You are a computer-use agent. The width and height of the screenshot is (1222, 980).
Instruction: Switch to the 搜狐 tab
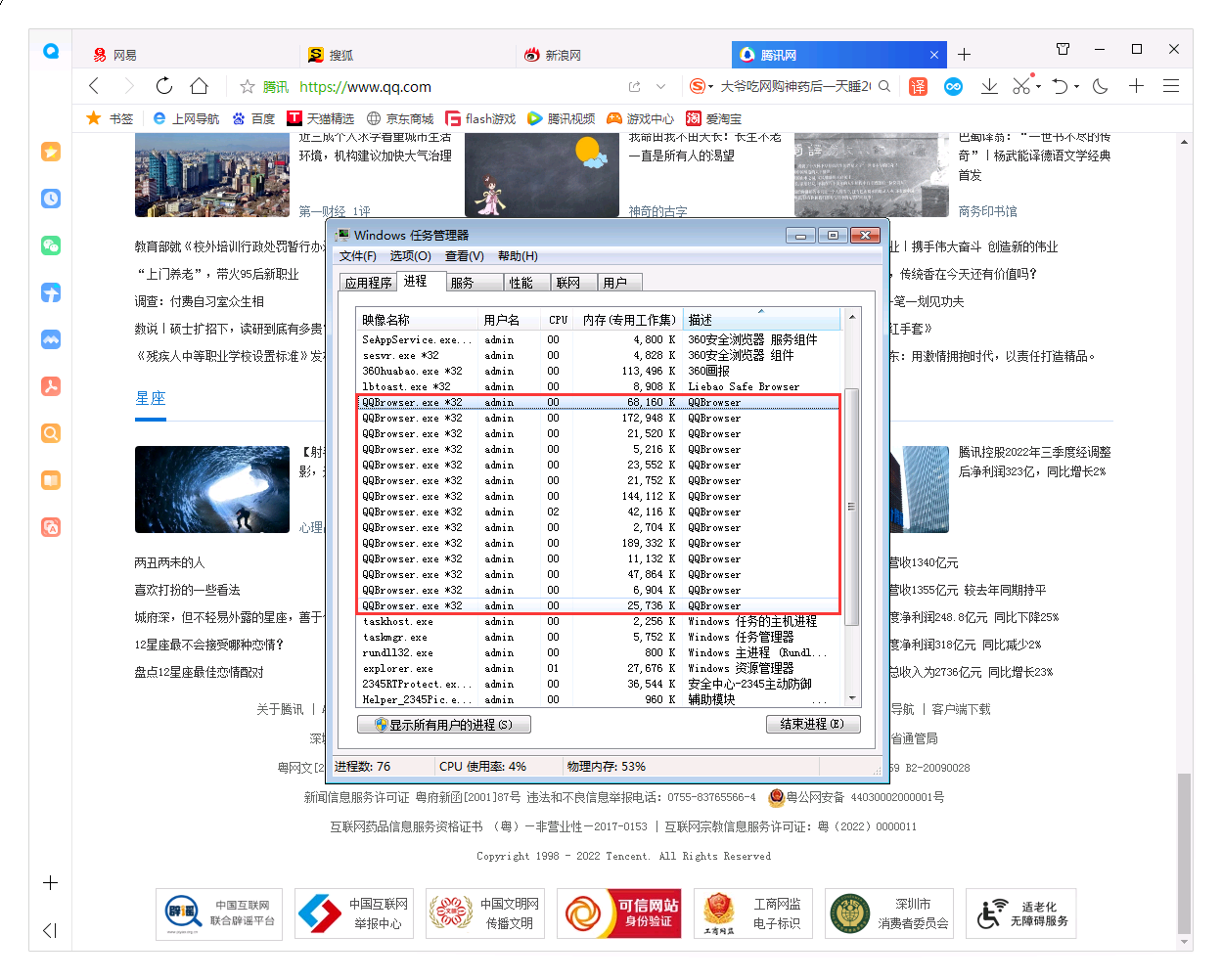pos(406,55)
